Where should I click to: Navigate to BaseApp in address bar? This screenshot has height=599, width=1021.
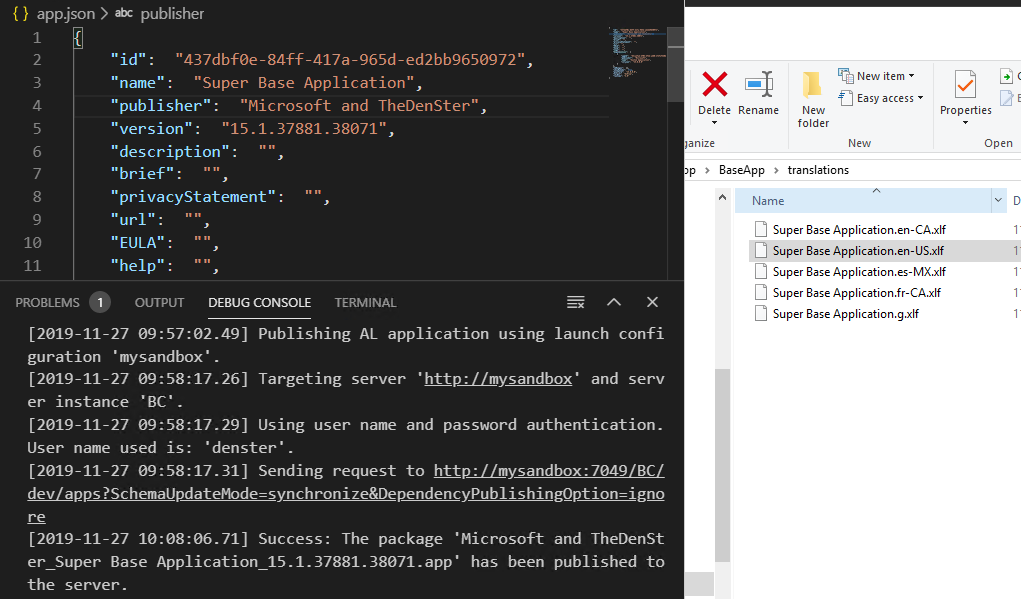click(742, 170)
